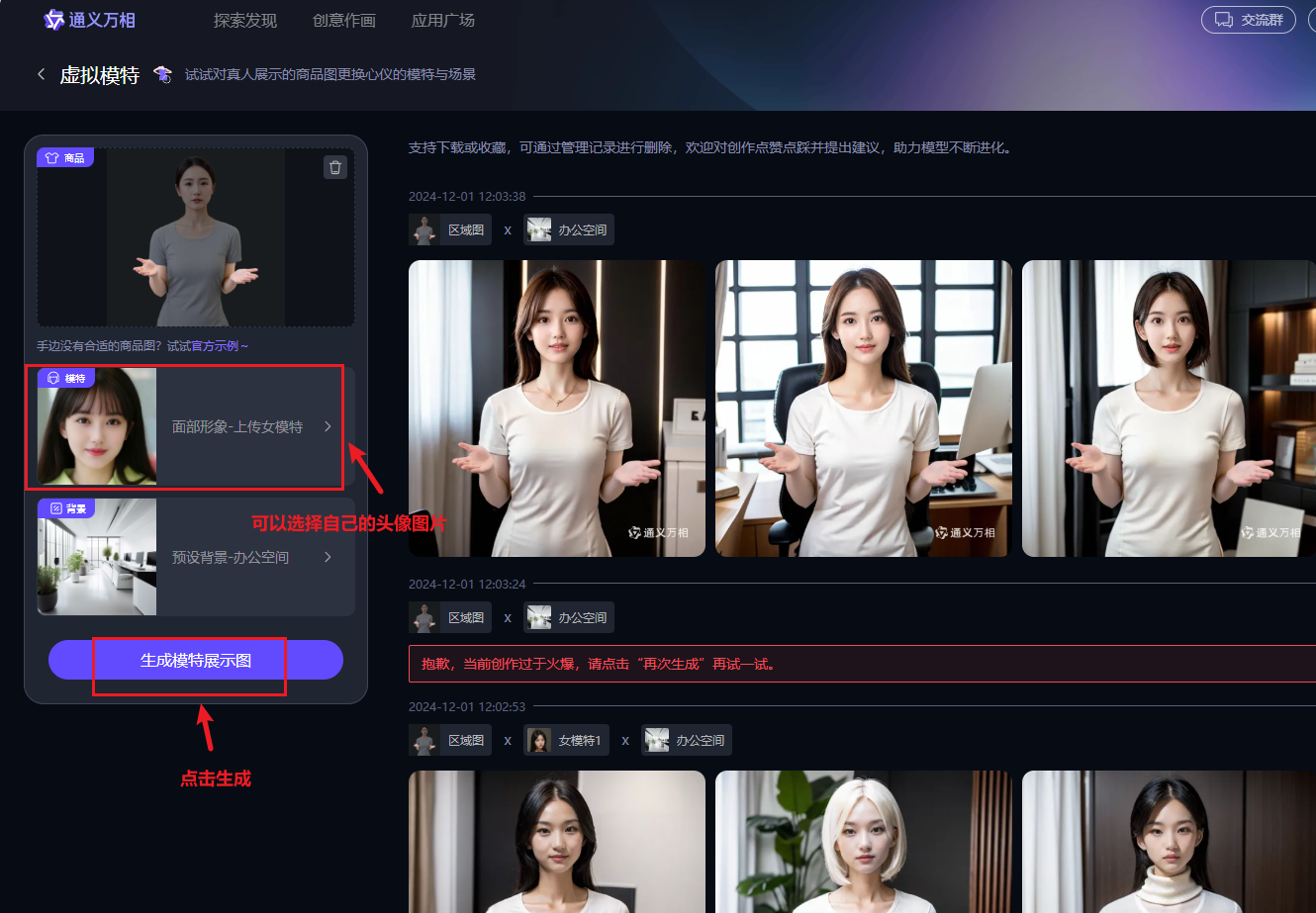Open the 探索发现 tab
Viewport: 1316px width, 913px height.
coord(244,20)
